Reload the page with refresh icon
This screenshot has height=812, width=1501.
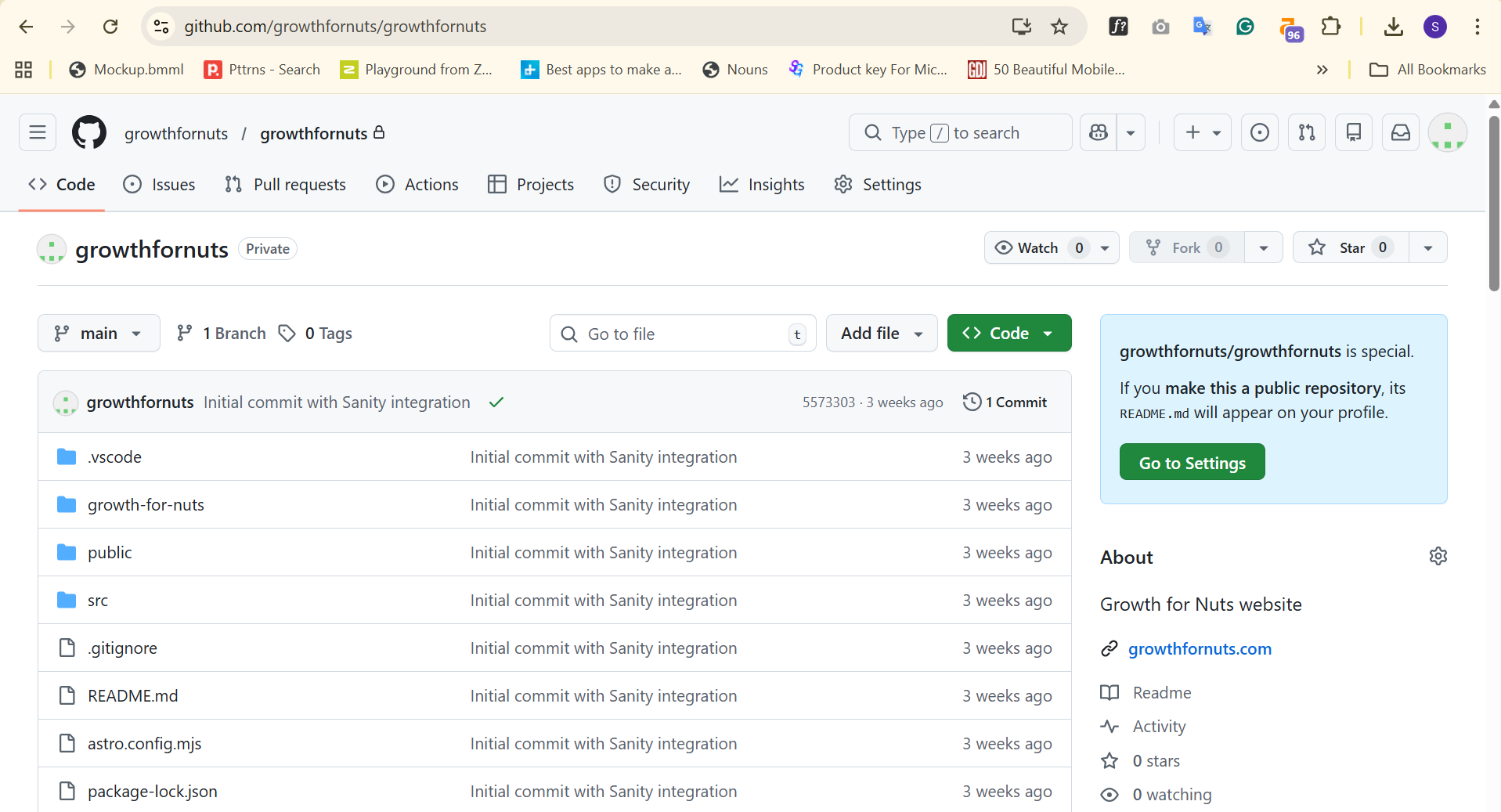pos(110,27)
